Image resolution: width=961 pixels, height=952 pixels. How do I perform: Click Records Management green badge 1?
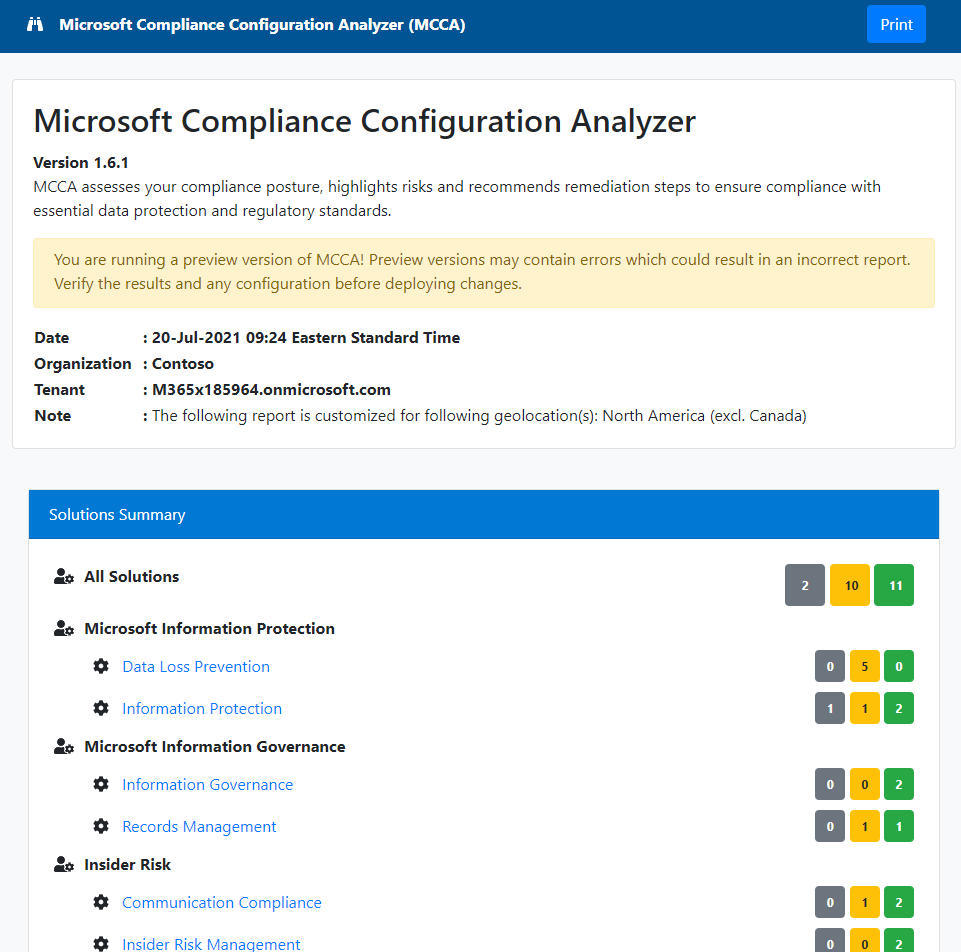[x=899, y=826]
